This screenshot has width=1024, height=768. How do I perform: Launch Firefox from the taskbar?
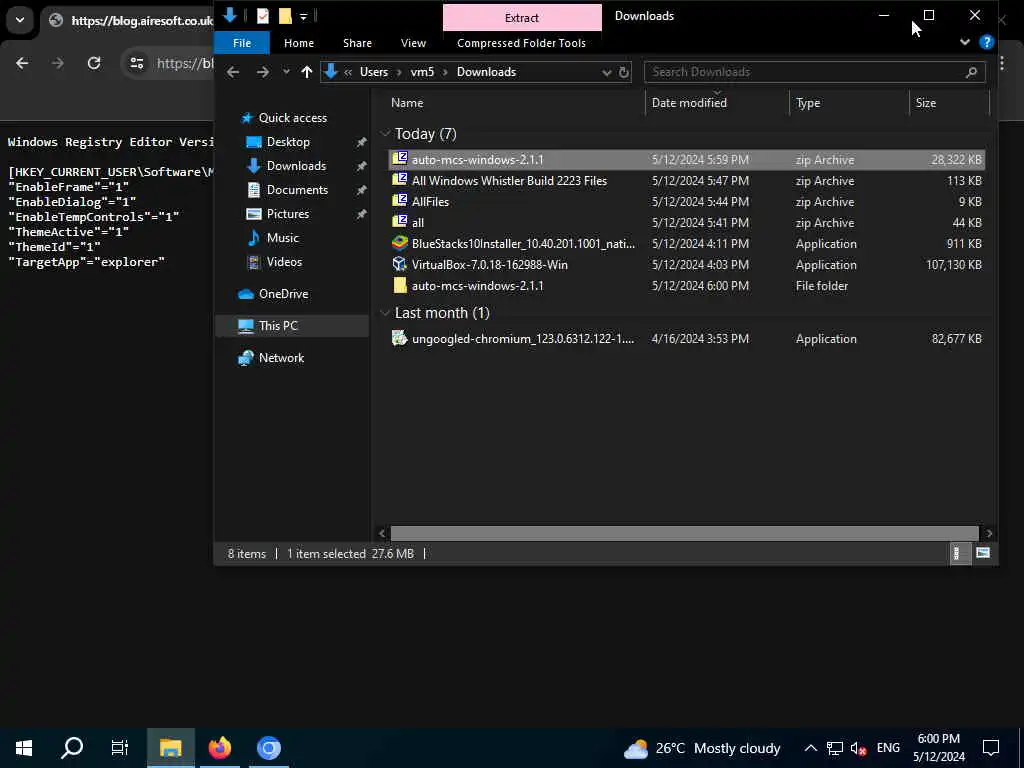[x=219, y=748]
